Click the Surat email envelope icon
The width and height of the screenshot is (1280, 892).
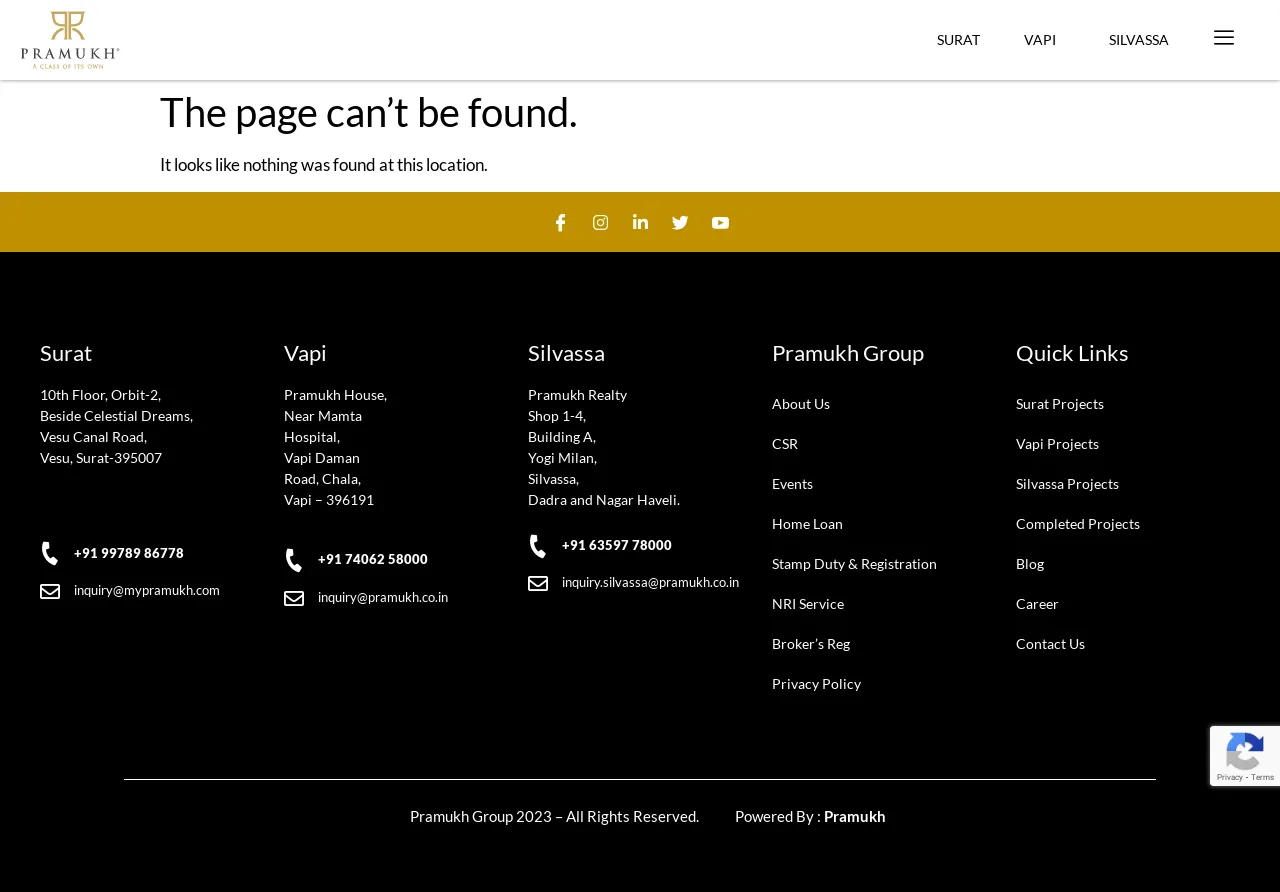(x=50, y=591)
